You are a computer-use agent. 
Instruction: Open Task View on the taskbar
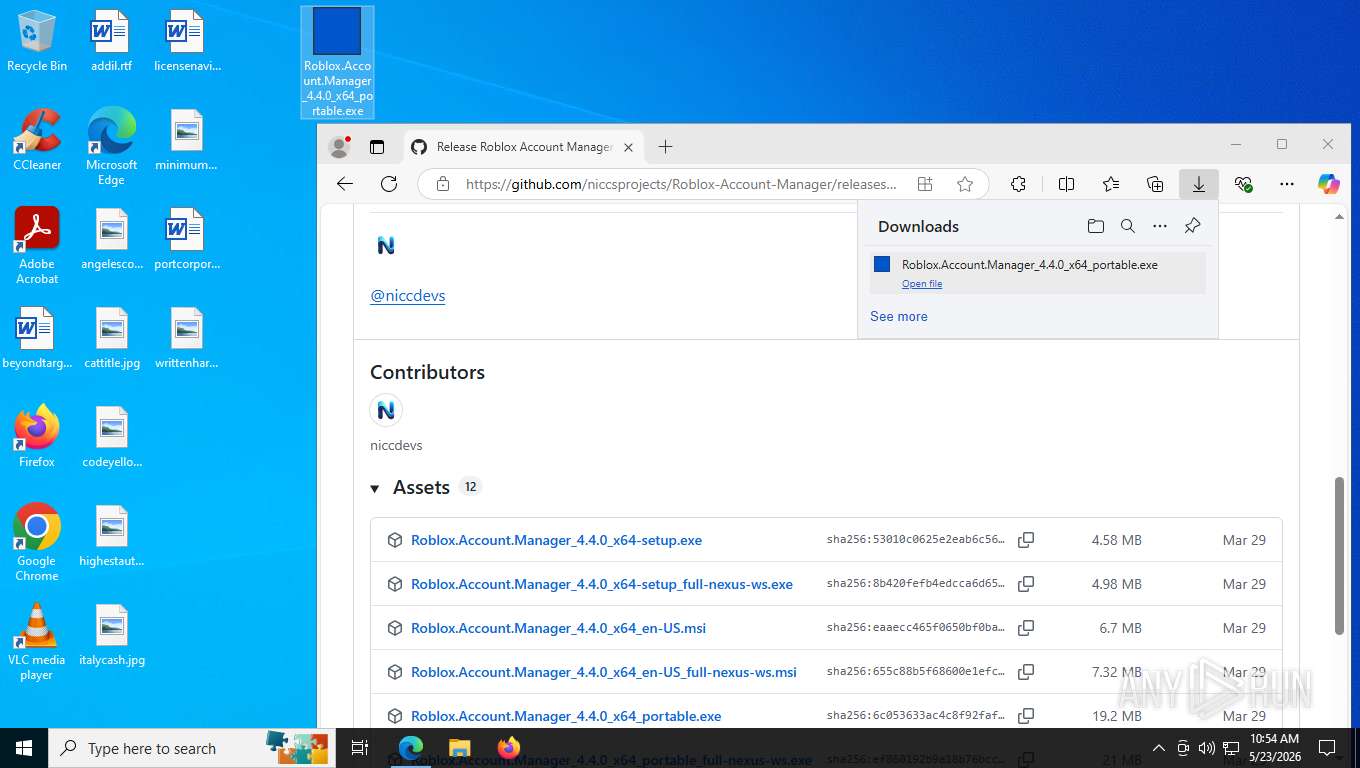360,748
